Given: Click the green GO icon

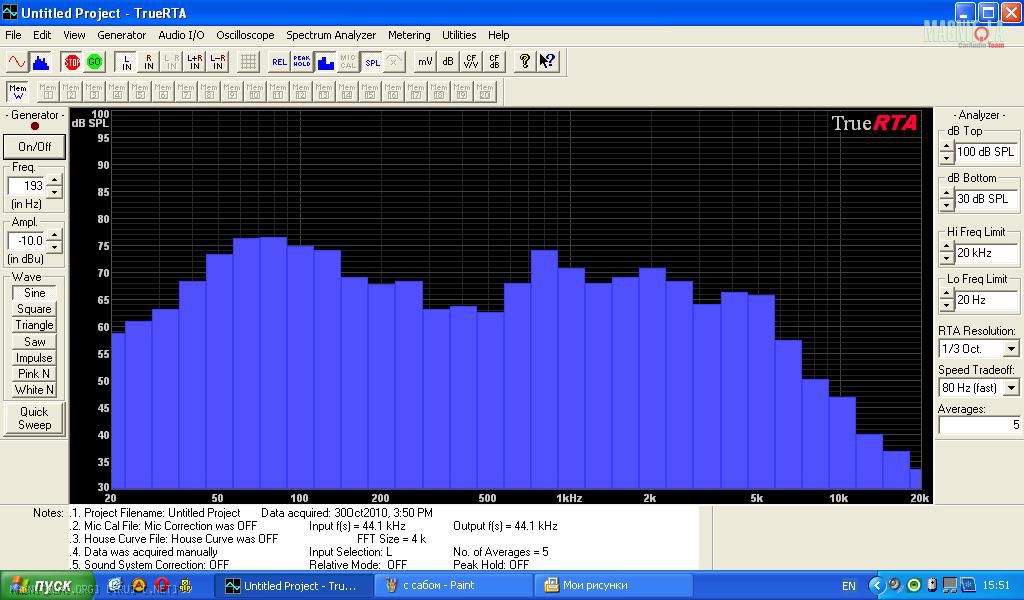Looking at the screenshot, I should (95, 62).
